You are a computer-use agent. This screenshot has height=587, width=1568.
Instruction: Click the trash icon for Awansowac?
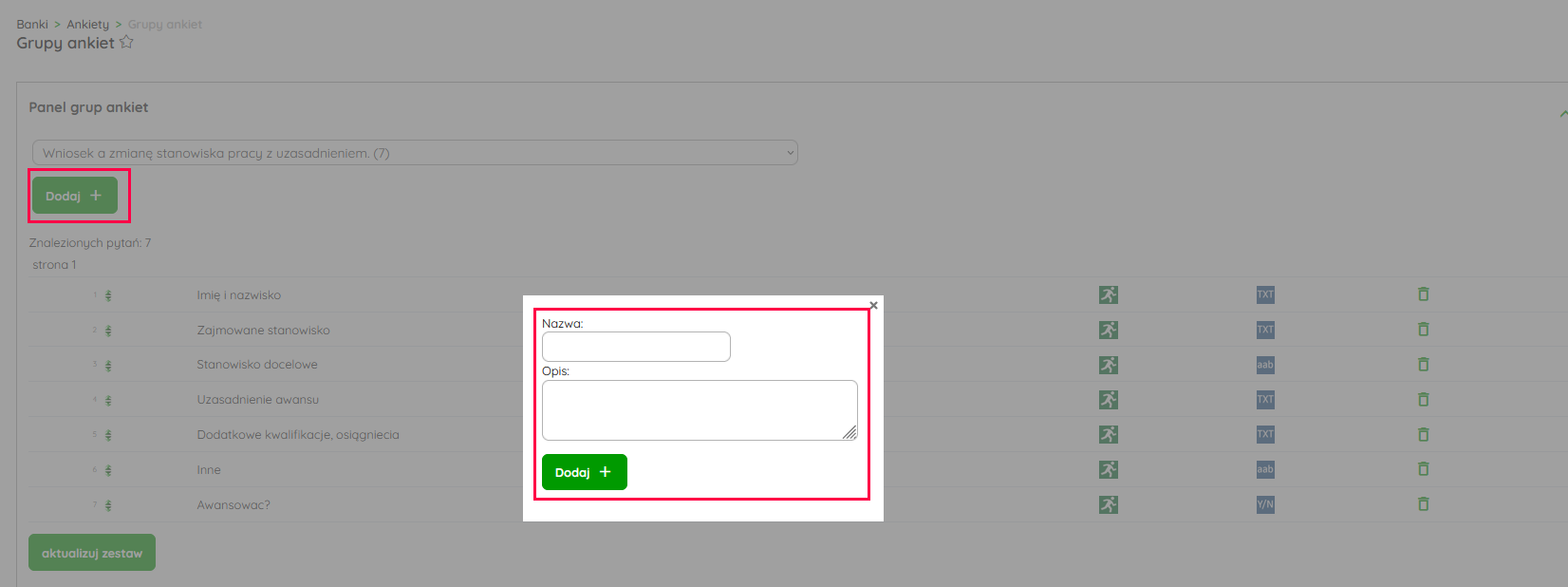click(x=1423, y=504)
